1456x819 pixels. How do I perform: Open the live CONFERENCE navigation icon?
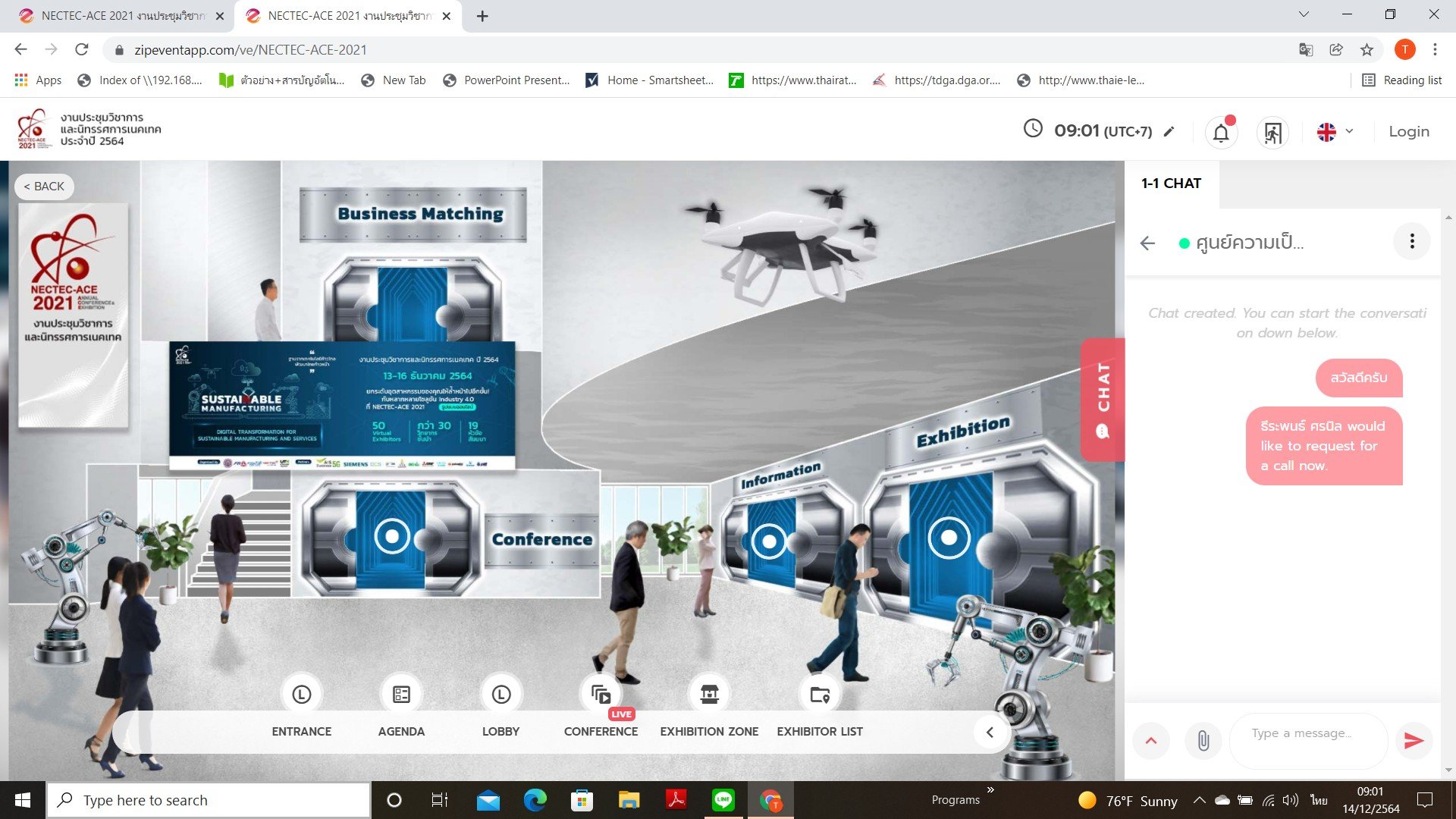(x=601, y=694)
